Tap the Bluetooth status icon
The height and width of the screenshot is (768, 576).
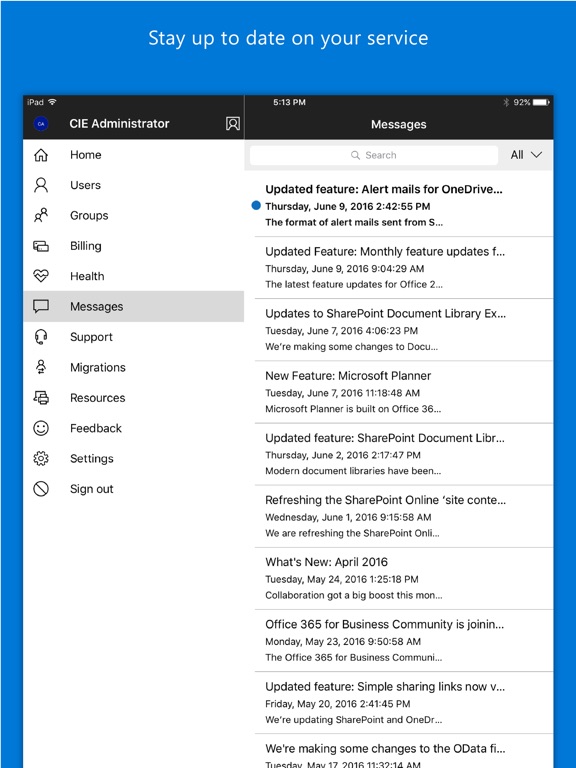(506, 102)
